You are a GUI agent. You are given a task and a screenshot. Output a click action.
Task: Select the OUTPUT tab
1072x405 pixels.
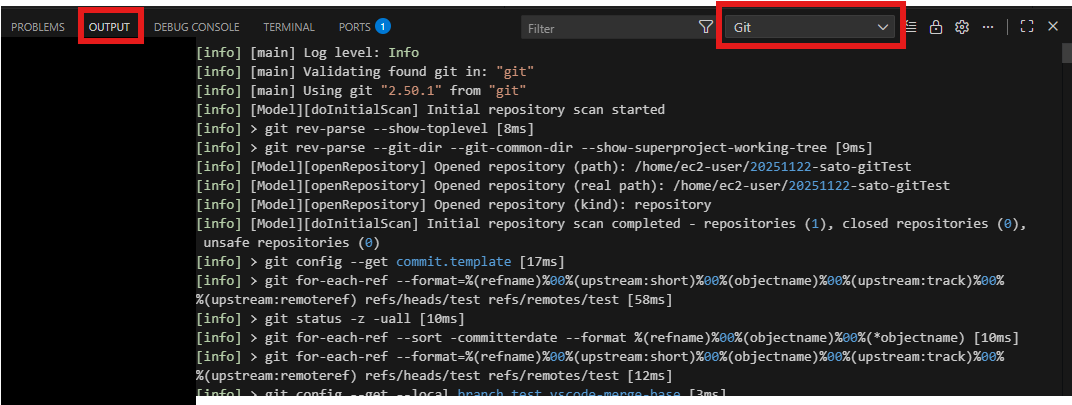tap(109, 27)
